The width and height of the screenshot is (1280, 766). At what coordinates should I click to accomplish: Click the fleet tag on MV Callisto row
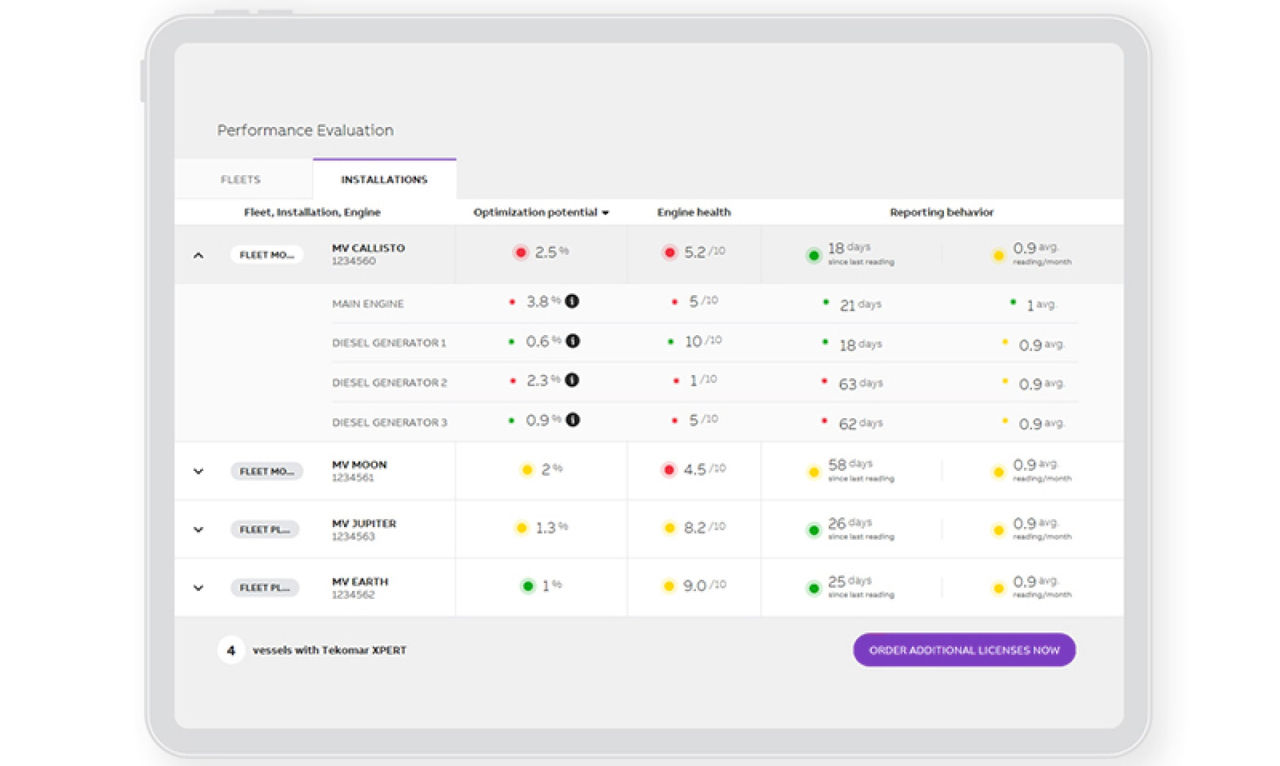pyautogui.click(x=266, y=255)
